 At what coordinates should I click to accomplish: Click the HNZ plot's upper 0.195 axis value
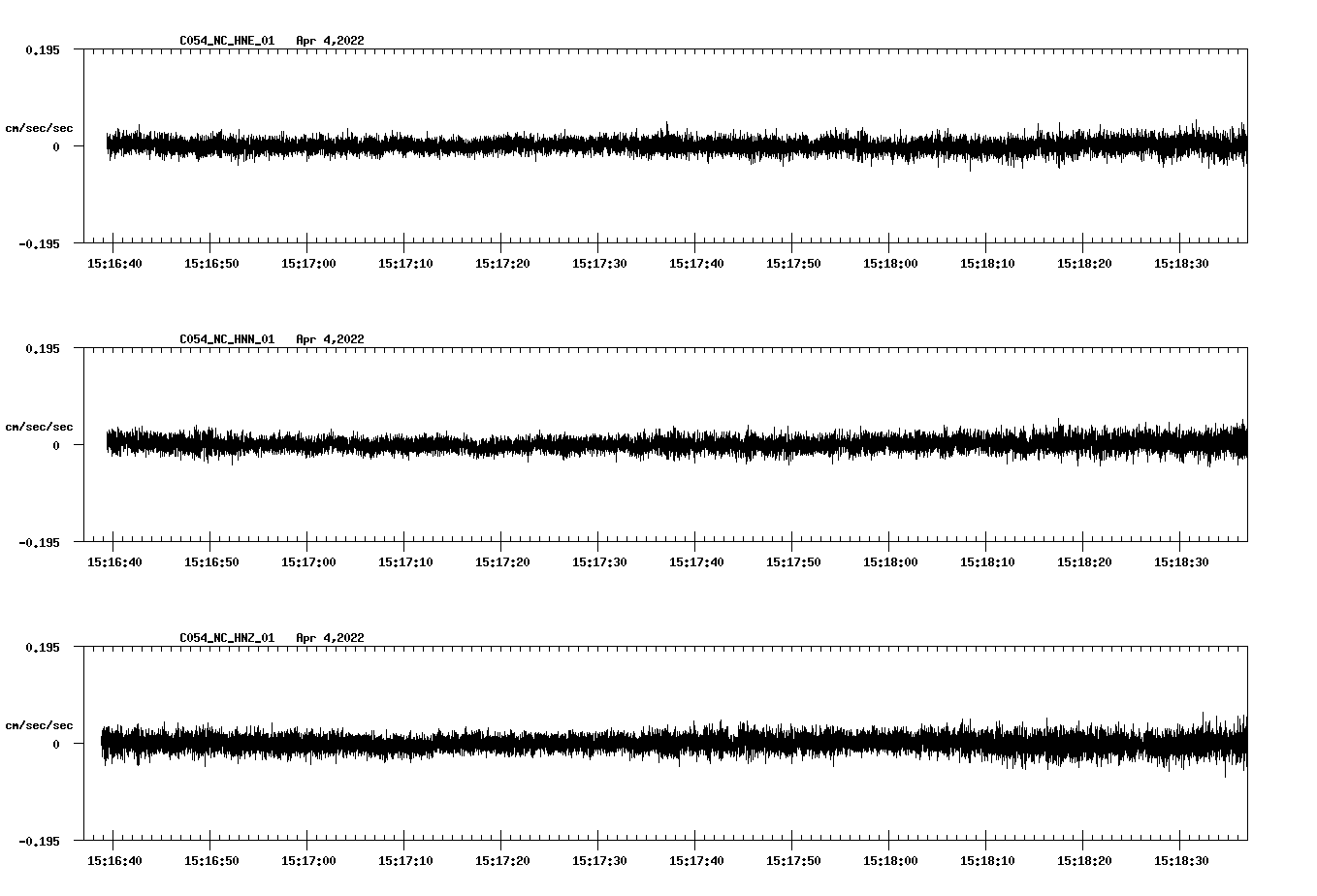[x=42, y=647]
